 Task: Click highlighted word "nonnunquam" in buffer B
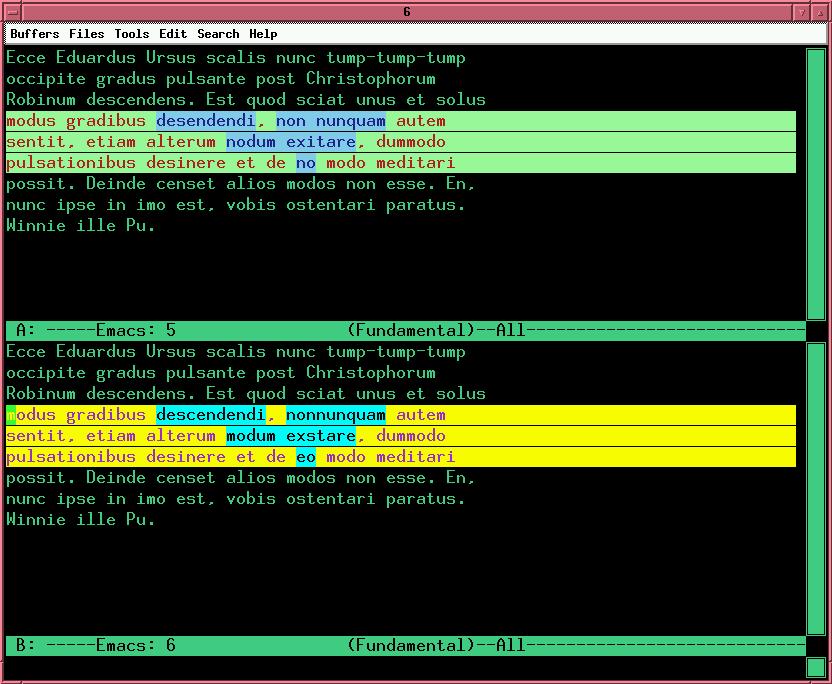[336, 415]
